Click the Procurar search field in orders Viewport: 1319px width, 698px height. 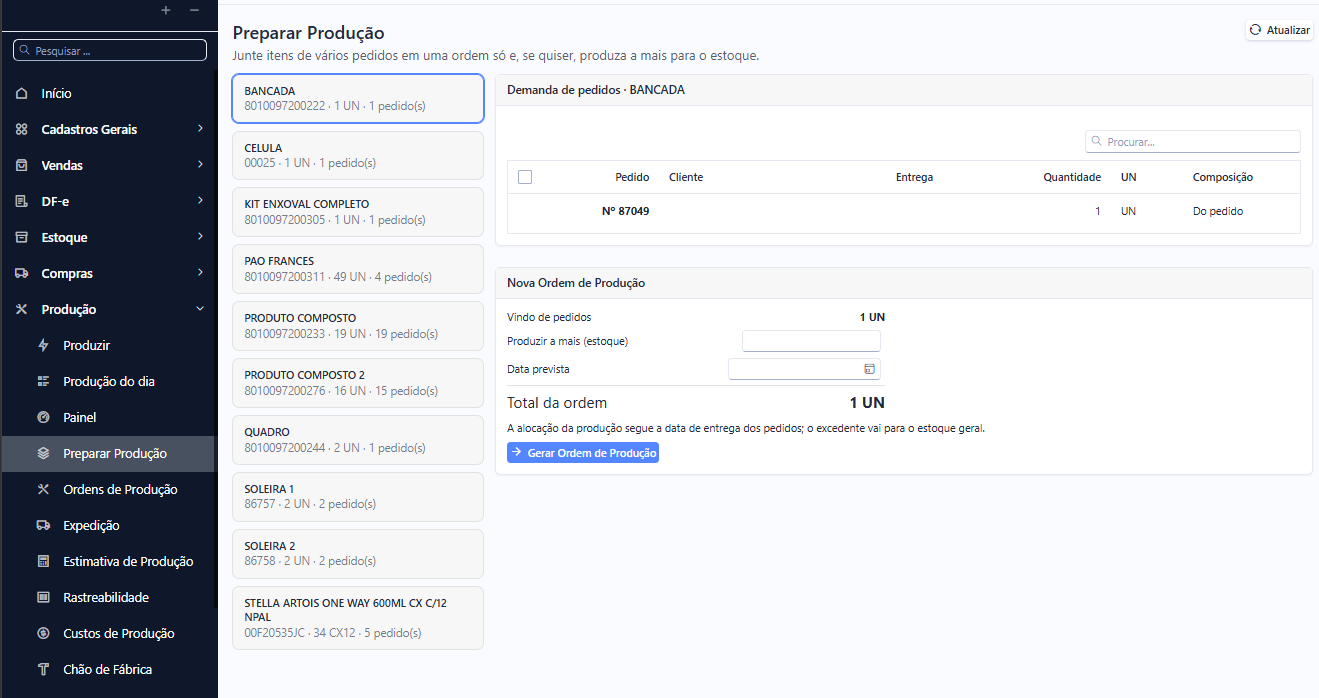click(1193, 142)
